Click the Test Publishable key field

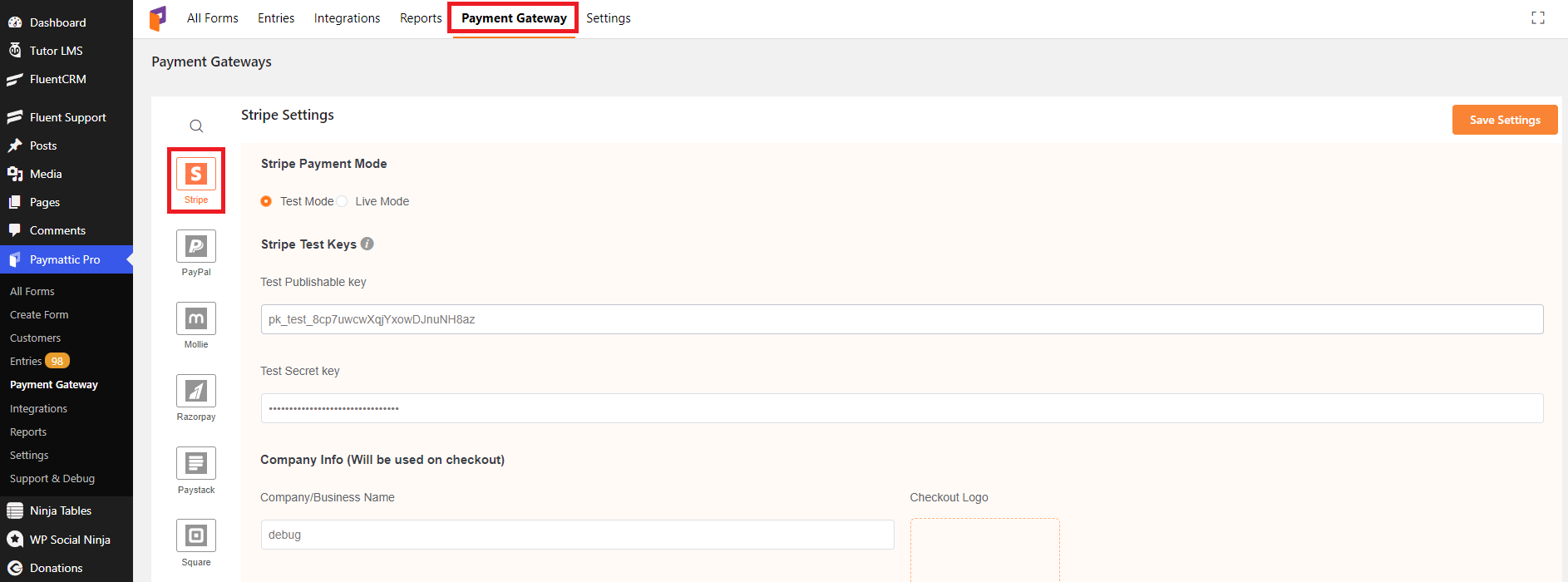[901, 319]
